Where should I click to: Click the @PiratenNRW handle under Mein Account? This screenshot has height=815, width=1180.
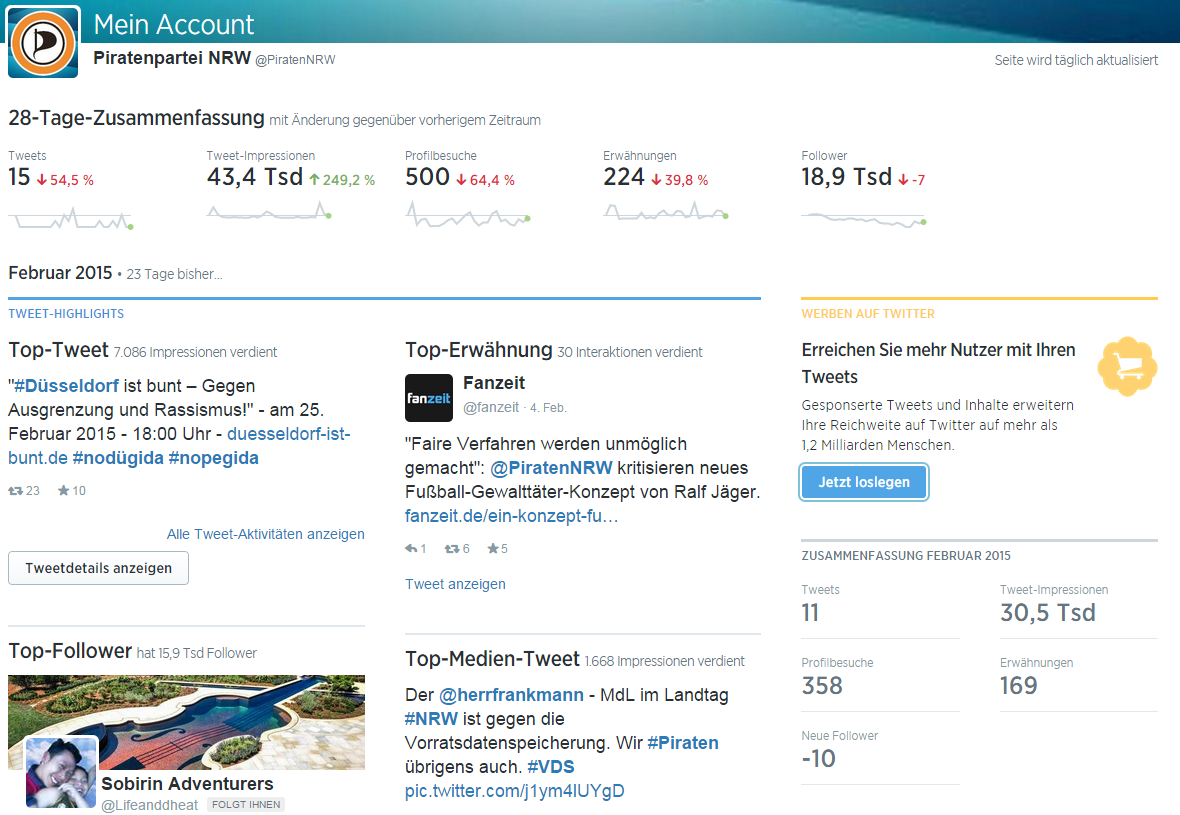(295, 60)
